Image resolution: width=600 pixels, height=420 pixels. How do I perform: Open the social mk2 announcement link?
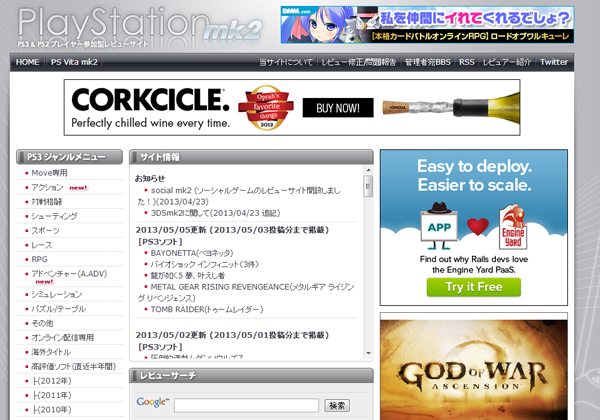[x=239, y=196]
